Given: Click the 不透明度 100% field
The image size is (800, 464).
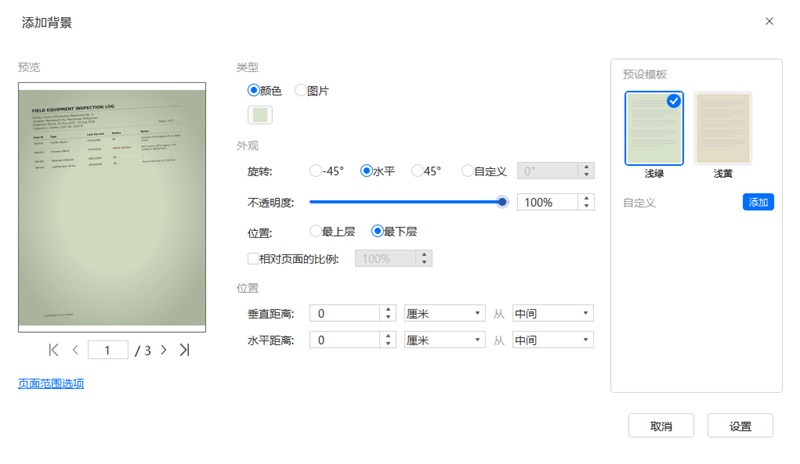Looking at the screenshot, I should tap(547, 202).
